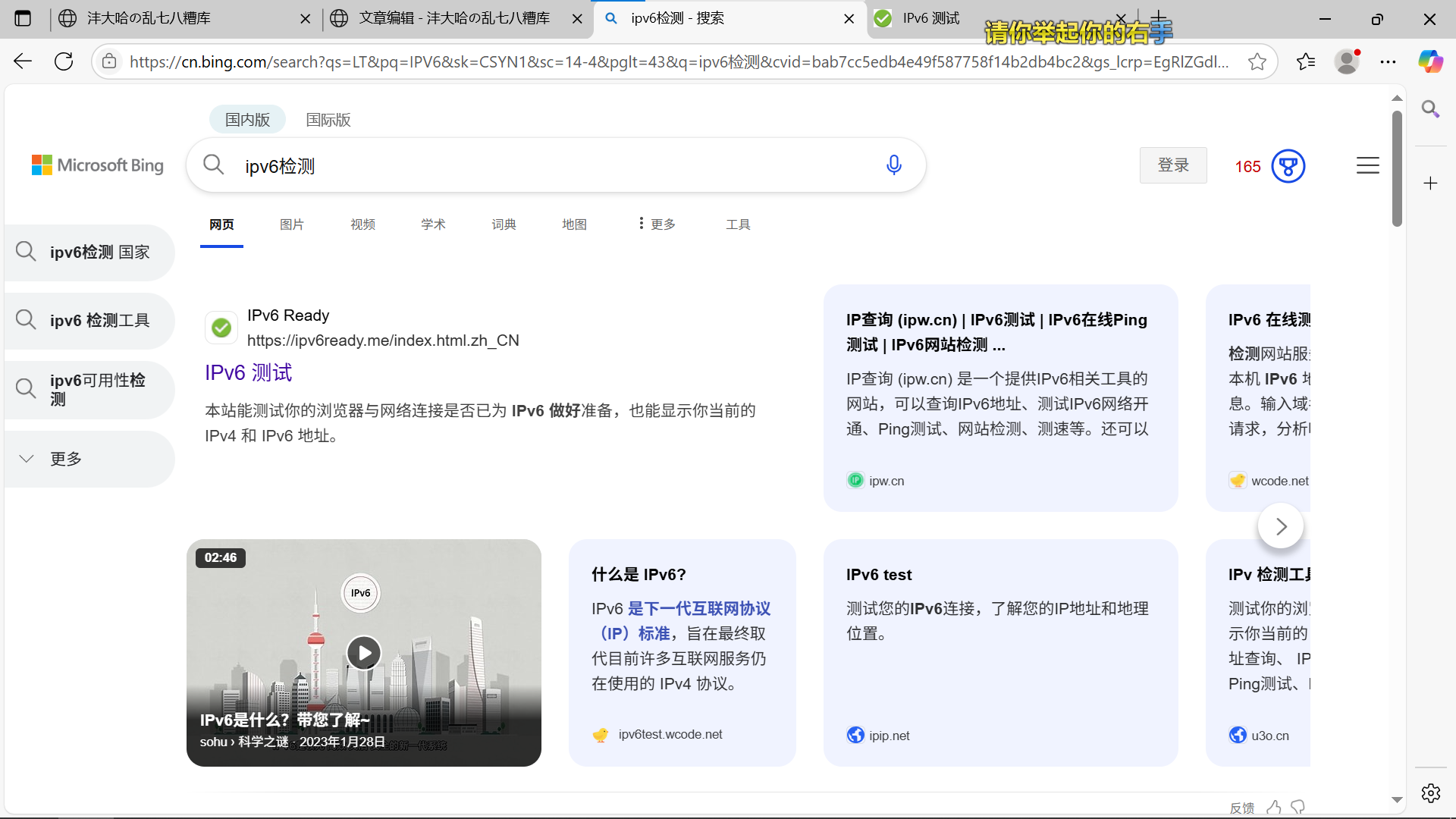Viewport: 1456px width, 819px height.
Task: Start voice search with microphone
Action: (894, 165)
